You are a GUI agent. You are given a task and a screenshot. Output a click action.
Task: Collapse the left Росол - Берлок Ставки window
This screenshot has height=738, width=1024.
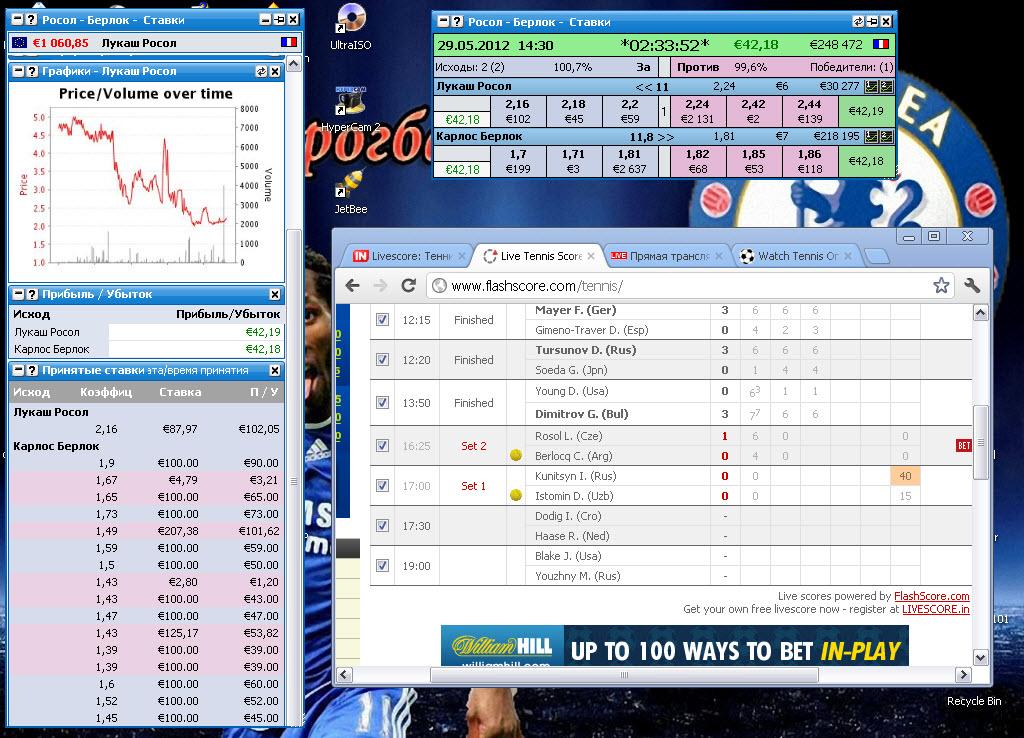click(18, 20)
